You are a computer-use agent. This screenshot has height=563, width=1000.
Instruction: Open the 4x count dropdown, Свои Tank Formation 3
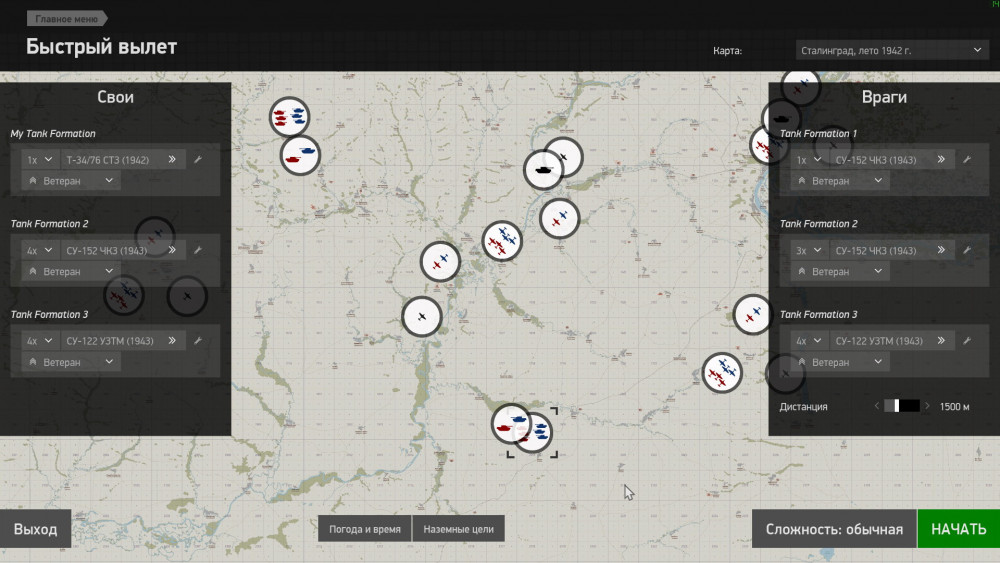click(x=40, y=340)
